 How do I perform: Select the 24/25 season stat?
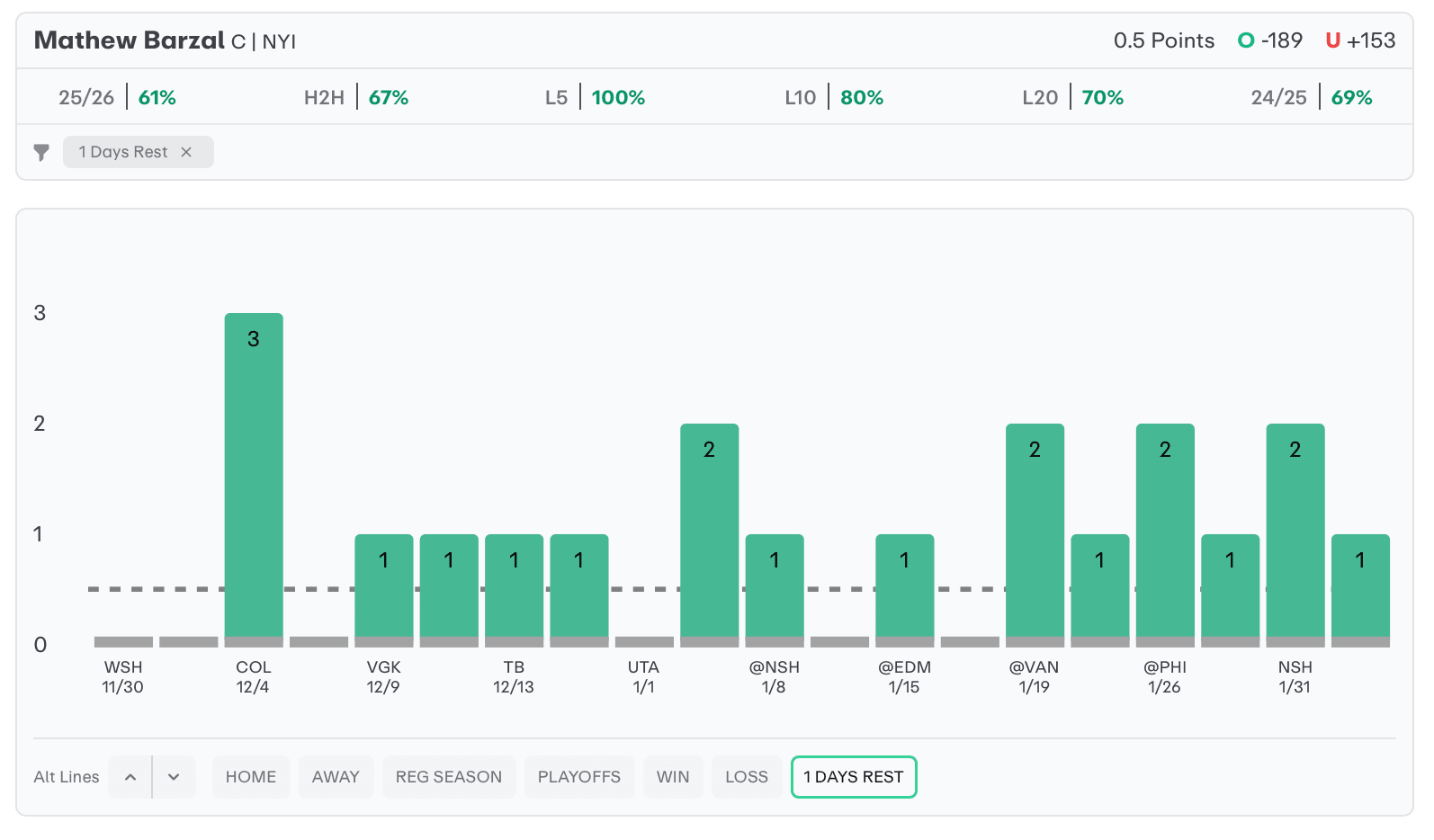click(1311, 97)
